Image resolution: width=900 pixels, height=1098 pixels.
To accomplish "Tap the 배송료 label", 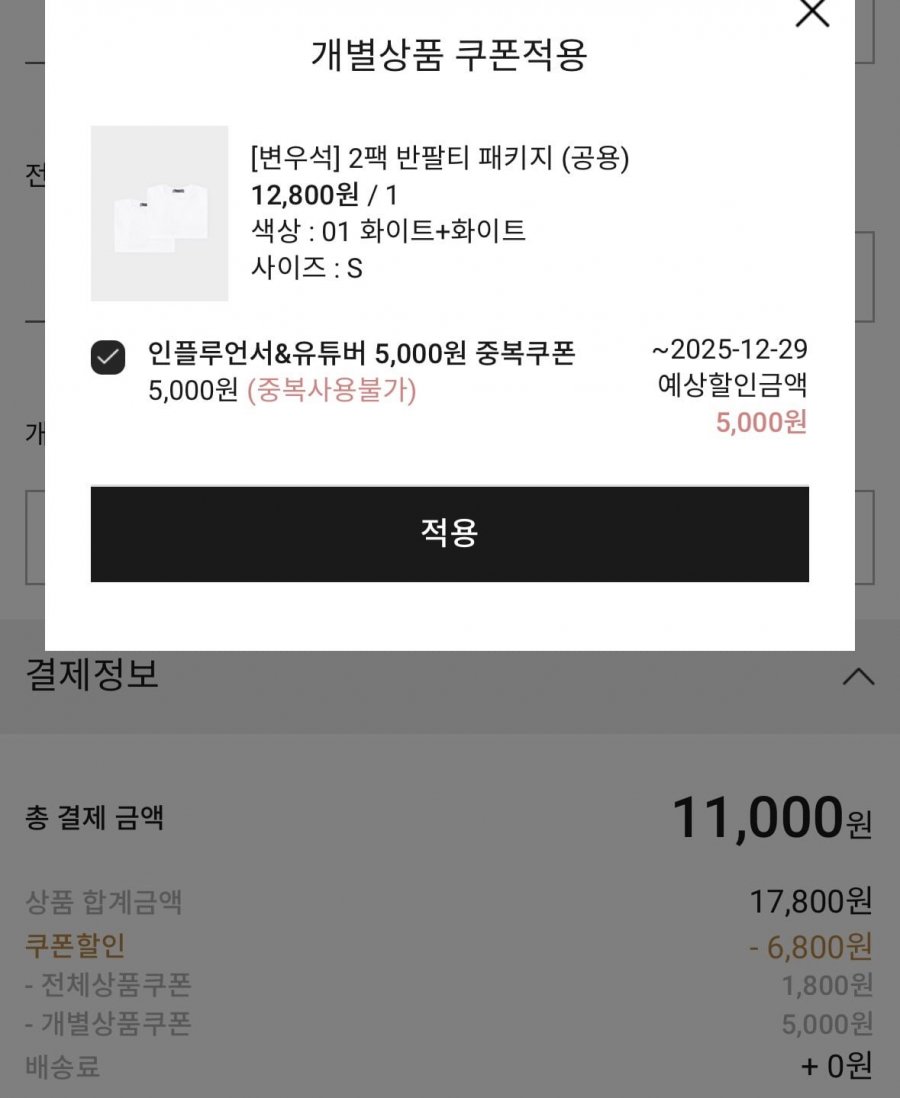I will pyautogui.click(x=62, y=1066).
